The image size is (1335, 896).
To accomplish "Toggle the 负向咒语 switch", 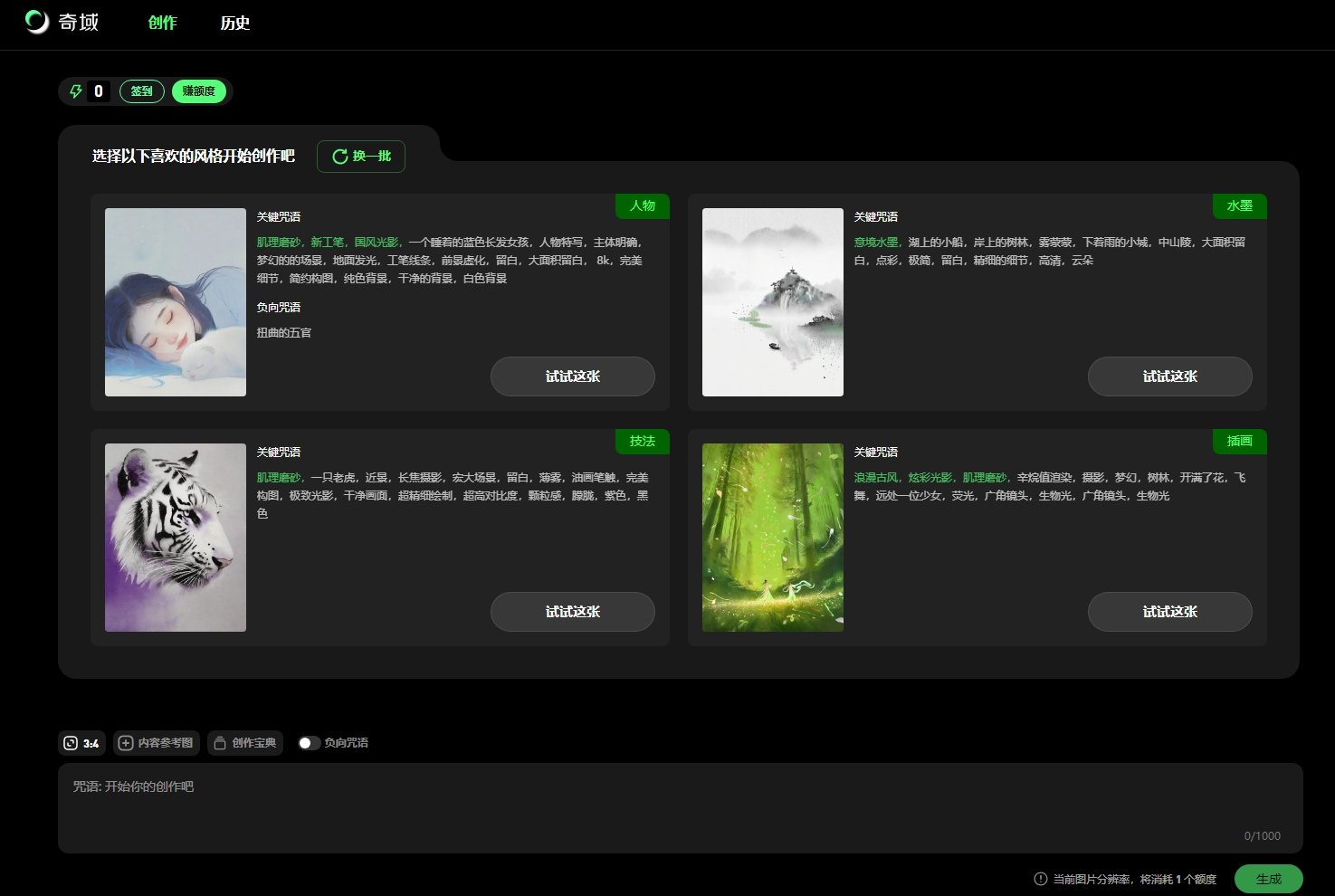I will click(309, 743).
